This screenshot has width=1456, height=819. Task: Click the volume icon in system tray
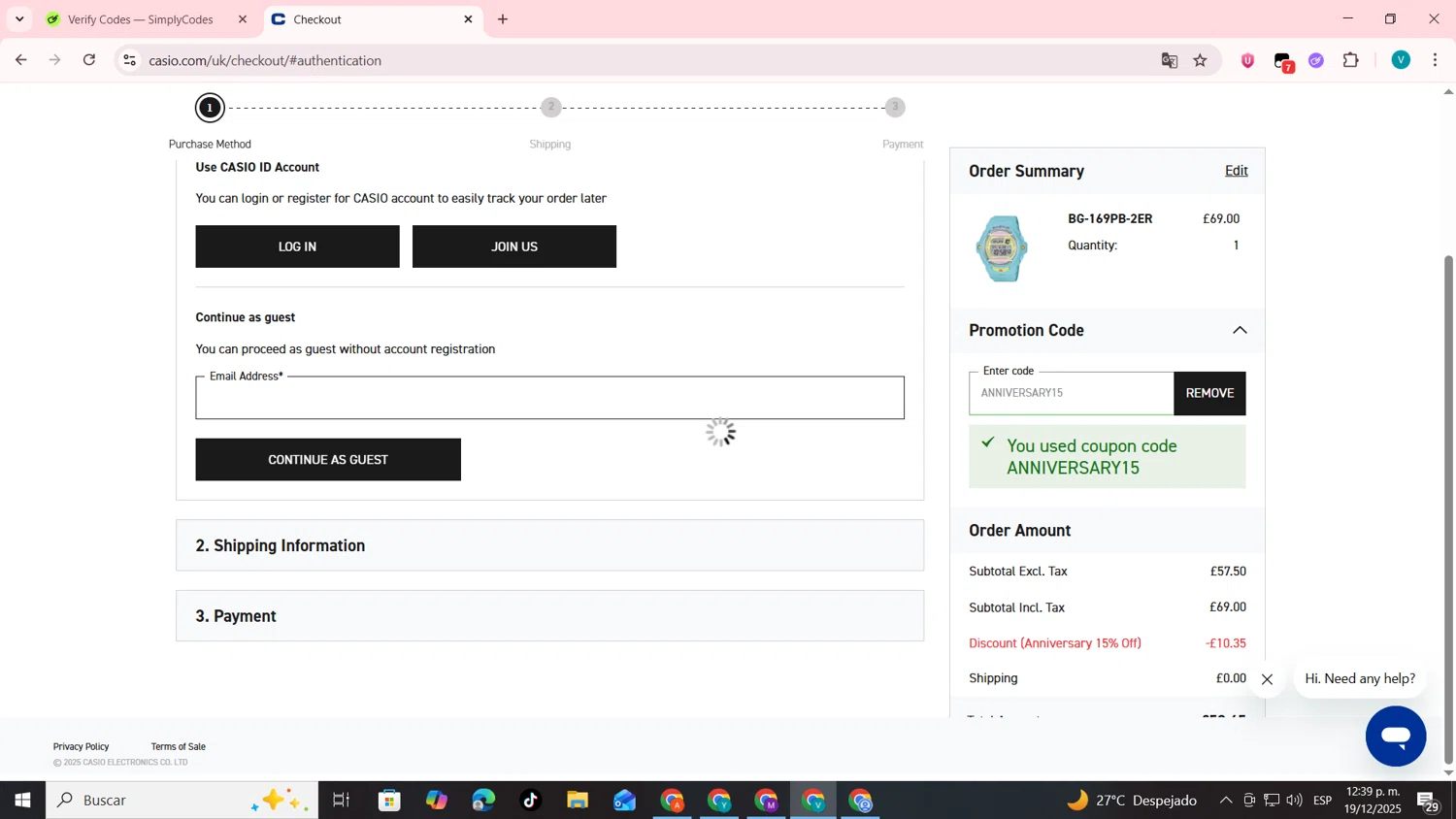(x=1295, y=801)
